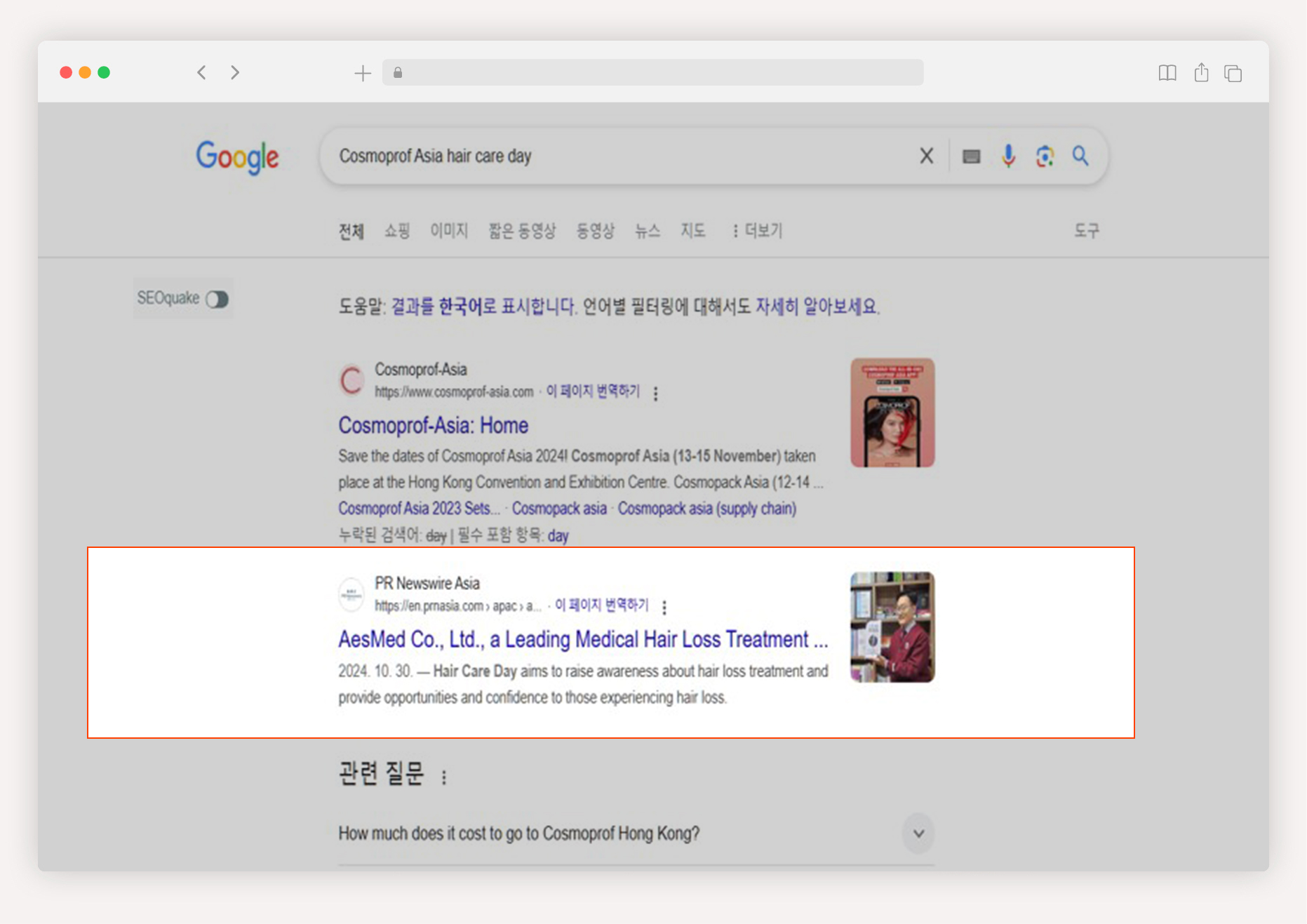Switch to the 뉴스 tab
This screenshot has height=924, width=1307.
[648, 231]
